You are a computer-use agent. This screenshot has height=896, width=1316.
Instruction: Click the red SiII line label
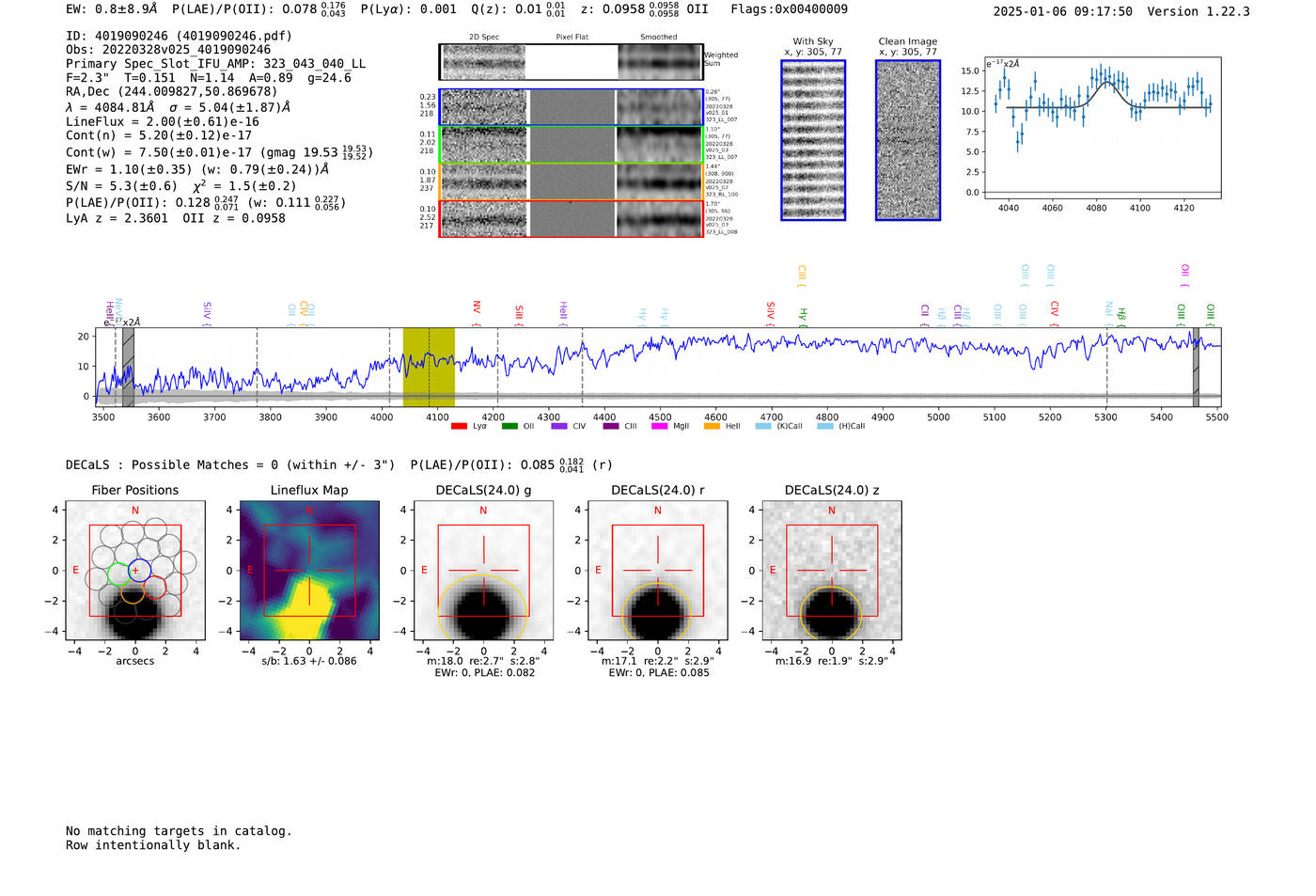(x=519, y=316)
